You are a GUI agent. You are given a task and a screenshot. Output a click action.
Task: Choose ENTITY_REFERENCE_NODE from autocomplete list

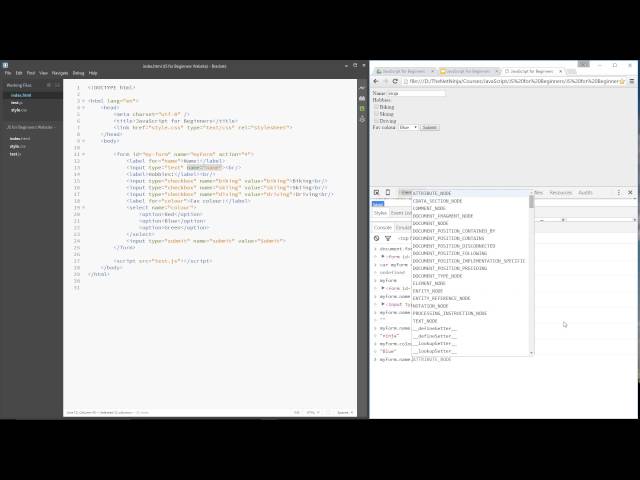441,298
